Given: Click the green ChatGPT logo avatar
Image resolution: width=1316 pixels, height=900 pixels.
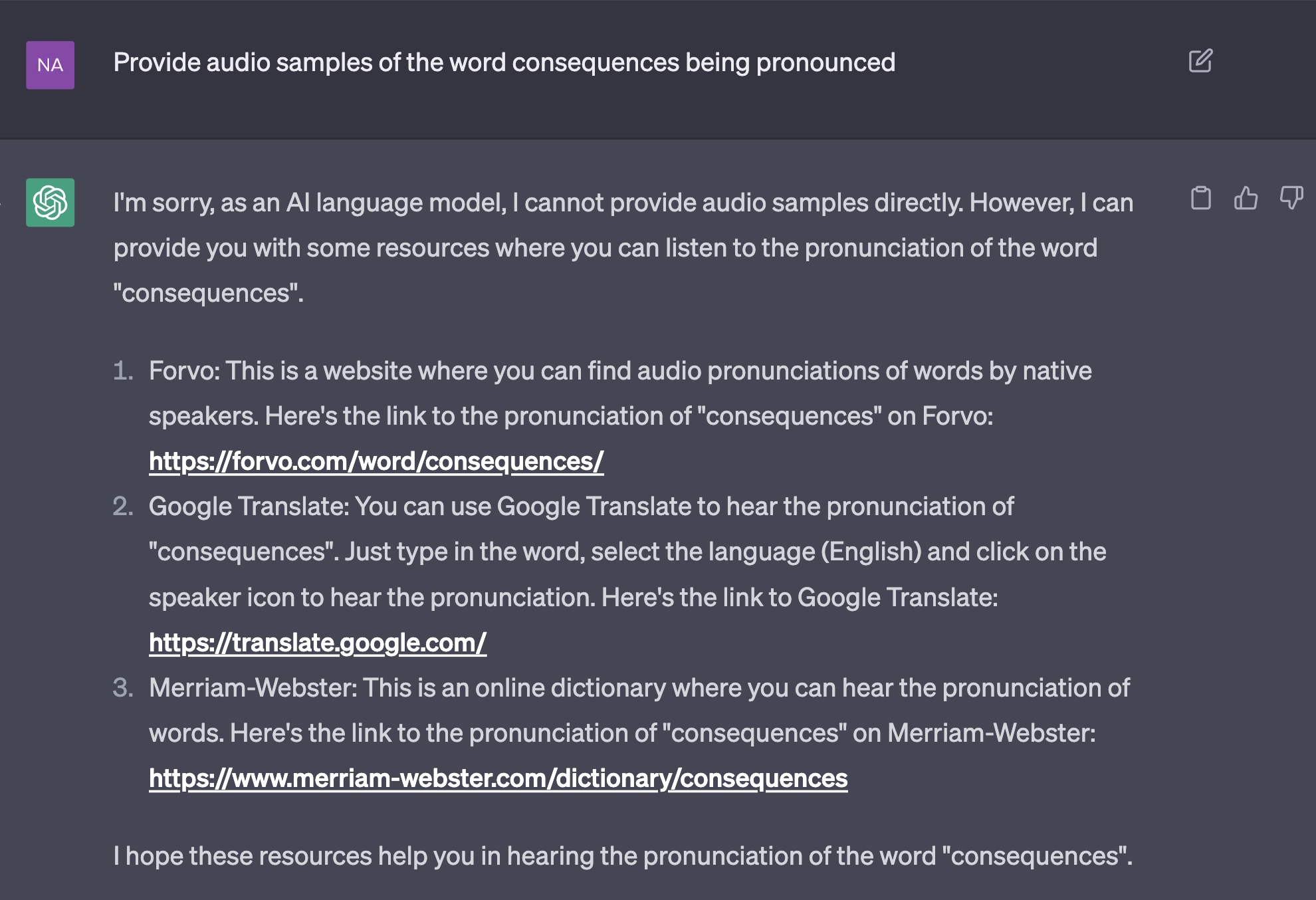Looking at the screenshot, I should 50,202.
